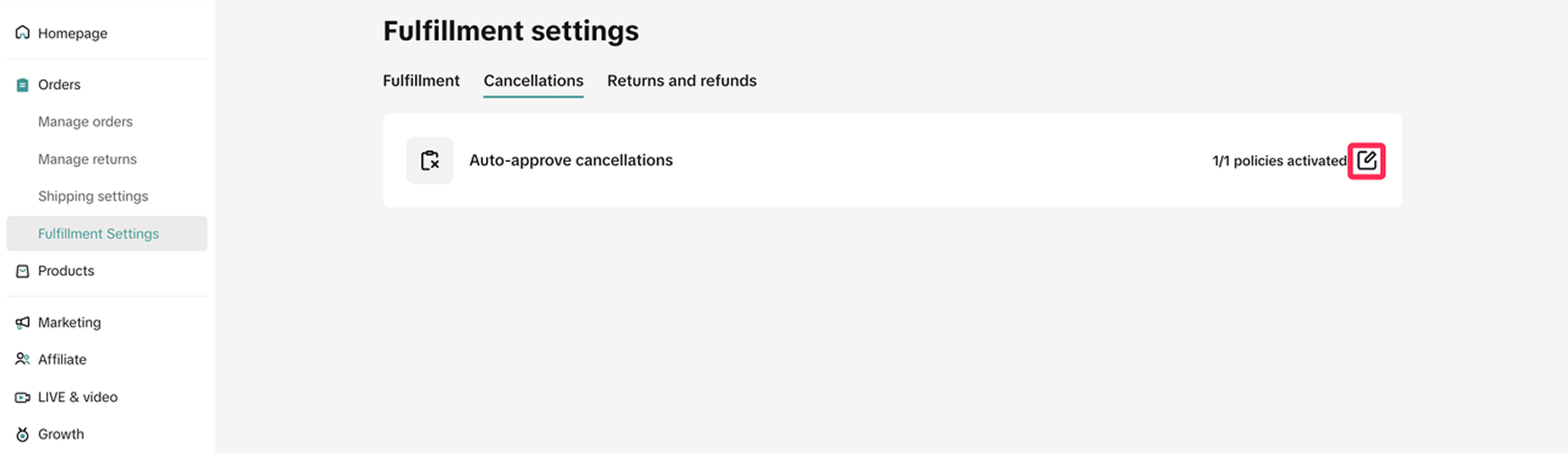Click the Marketing megaphone icon
Image resolution: width=1568 pixels, height=453 pixels.
click(x=23, y=323)
